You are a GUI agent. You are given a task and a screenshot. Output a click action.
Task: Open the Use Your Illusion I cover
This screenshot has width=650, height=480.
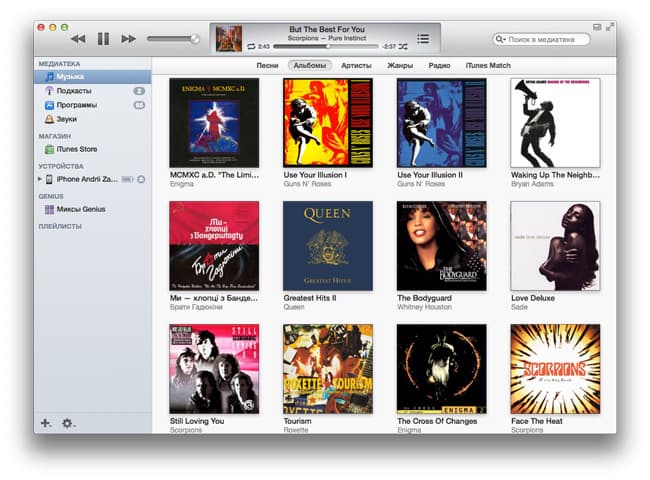[327, 123]
